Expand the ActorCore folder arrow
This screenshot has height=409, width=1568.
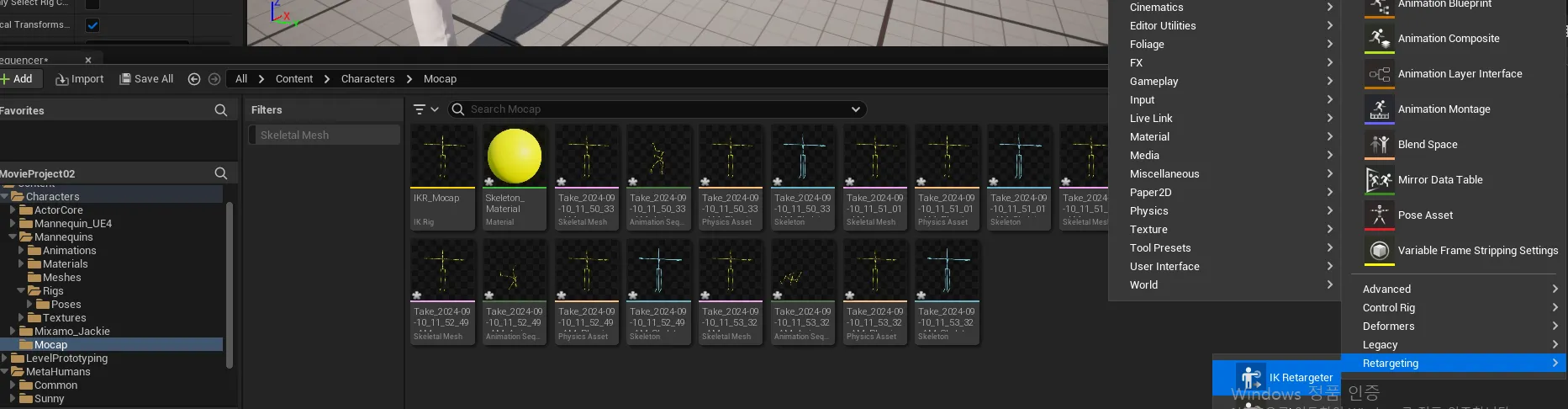[13, 210]
